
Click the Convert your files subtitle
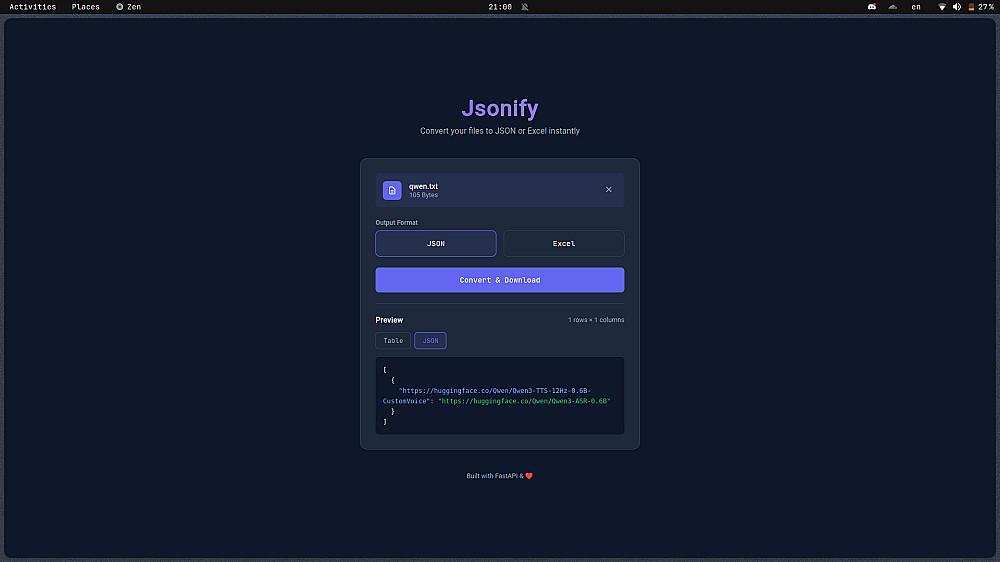(500, 131)
